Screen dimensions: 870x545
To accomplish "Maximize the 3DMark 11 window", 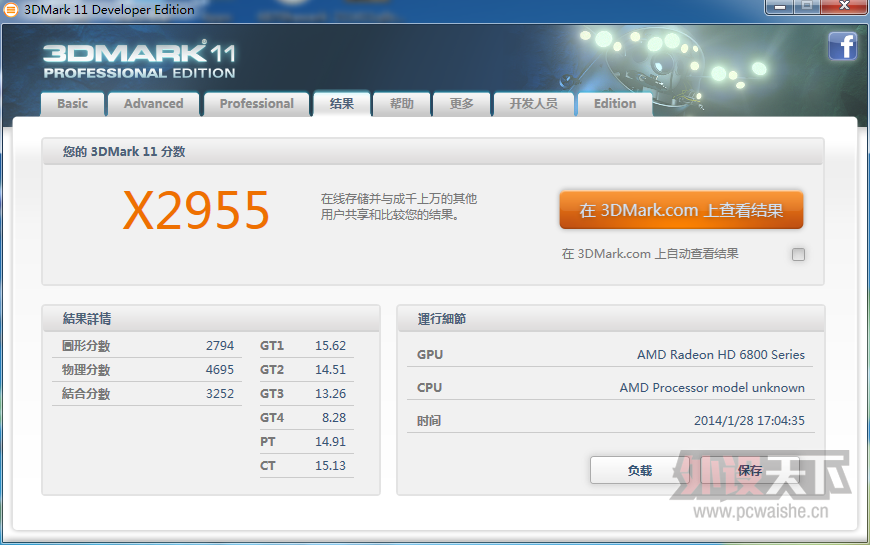I will 807,7.
